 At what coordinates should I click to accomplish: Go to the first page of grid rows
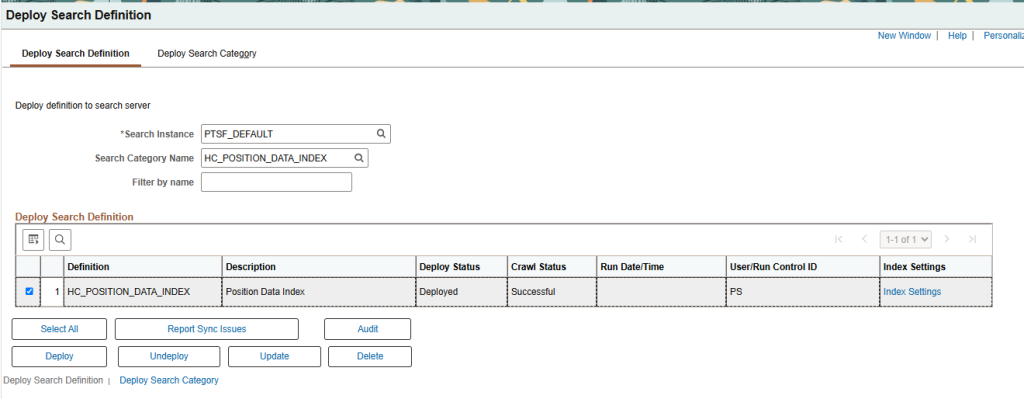point(839,239)
